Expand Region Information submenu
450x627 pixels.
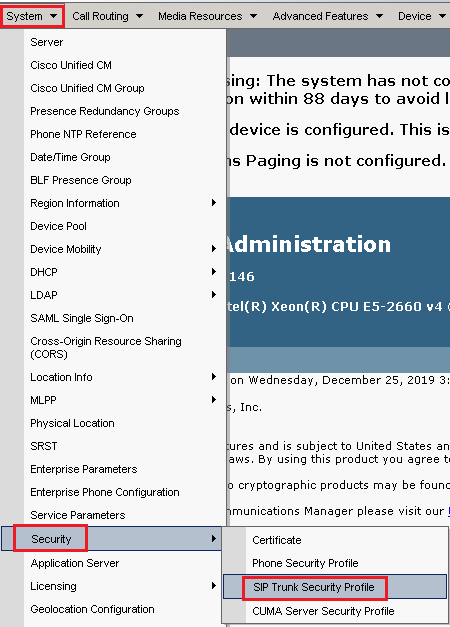tap(123, 203)
